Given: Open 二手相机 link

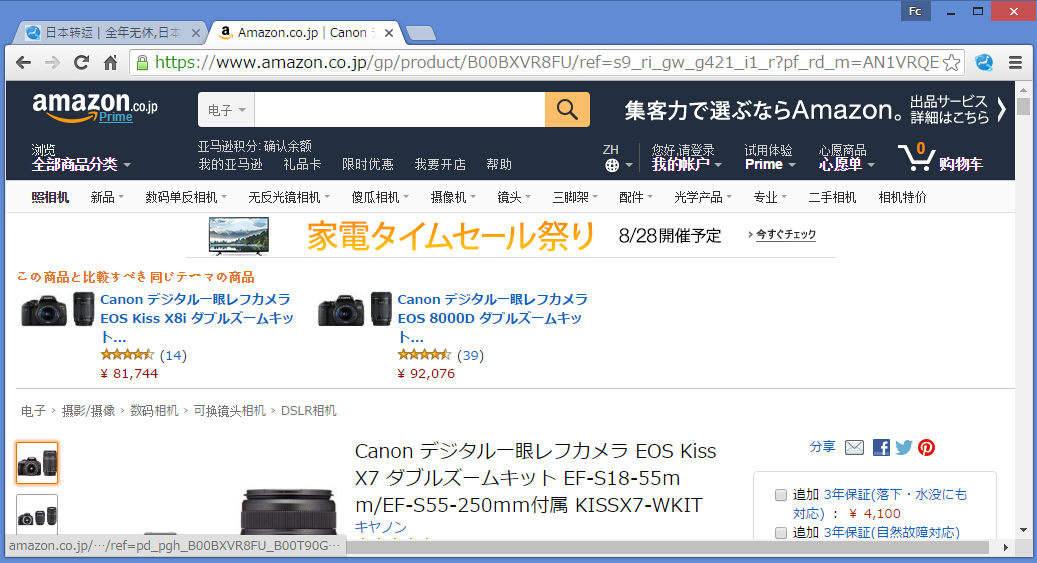Looking at the screenshot, I should (x=832, y=197).
